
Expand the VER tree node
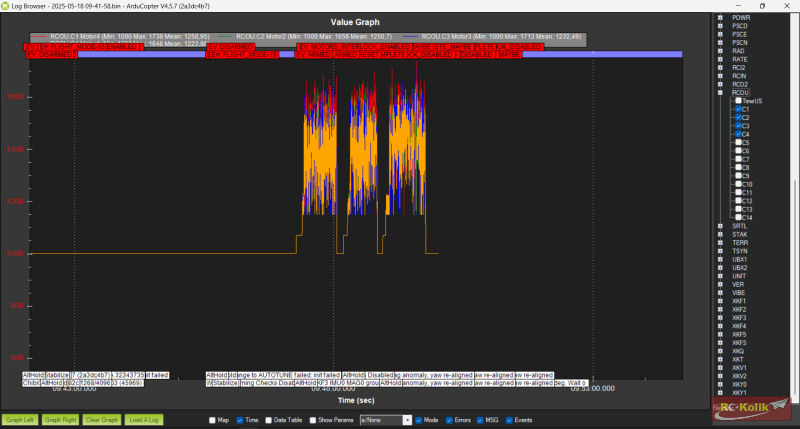[720, 284]
